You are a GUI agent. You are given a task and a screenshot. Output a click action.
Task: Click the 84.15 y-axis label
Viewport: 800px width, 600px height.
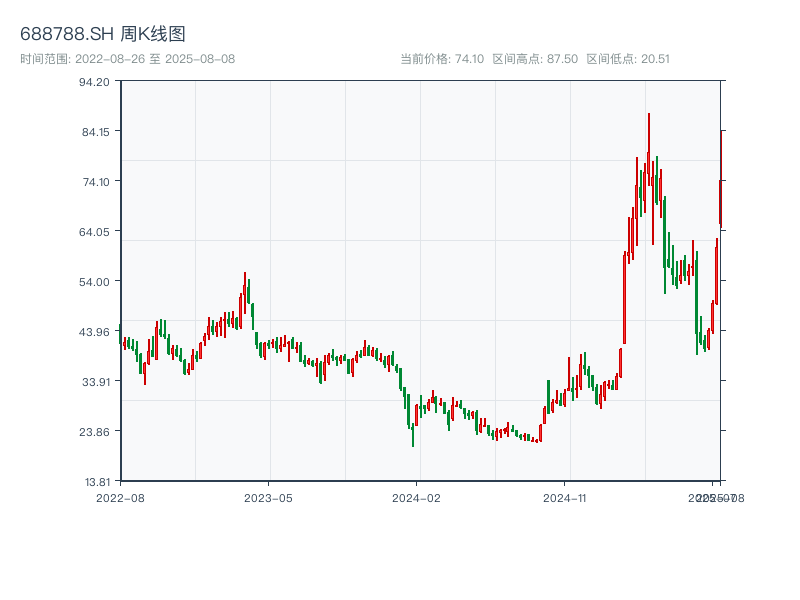[94, 131]
